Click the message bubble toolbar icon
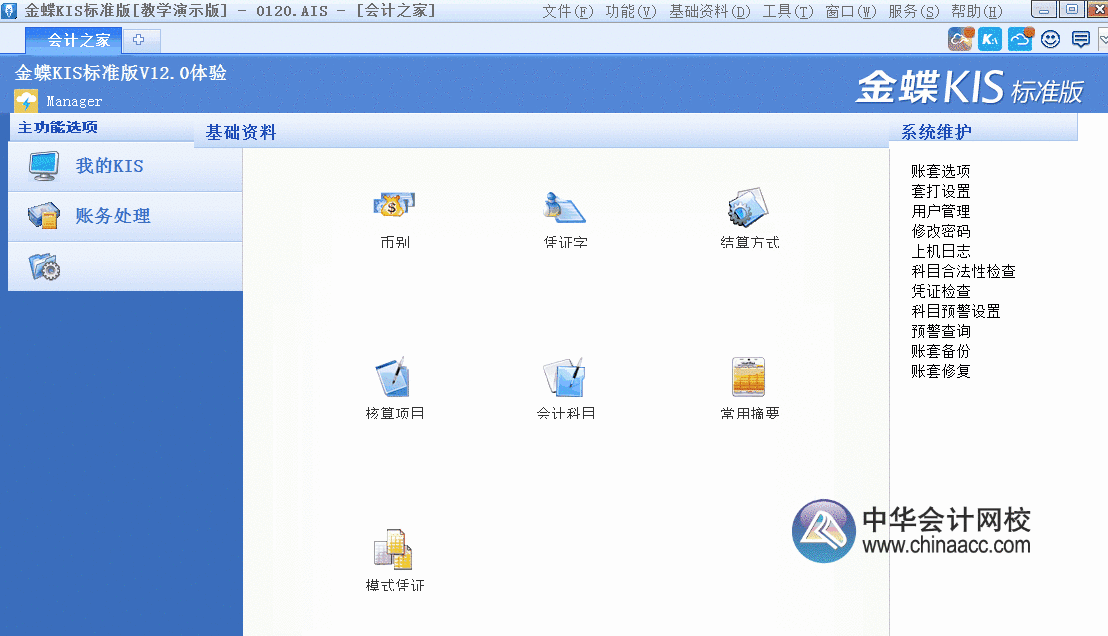Screen dimensions: 1108x636 click(x=1080, y=38)
